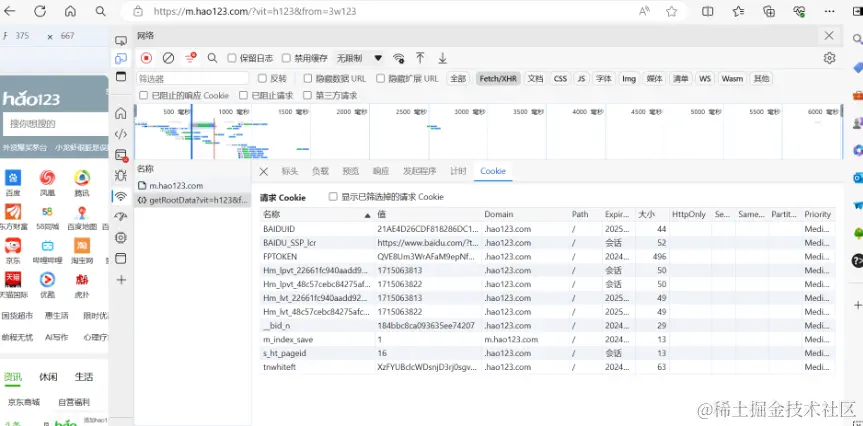Image resolution: width=863 pixels, height=426 pixels.
Task: Toggle 隐藏扩展 URL checkbox
Action: point(380,79)
